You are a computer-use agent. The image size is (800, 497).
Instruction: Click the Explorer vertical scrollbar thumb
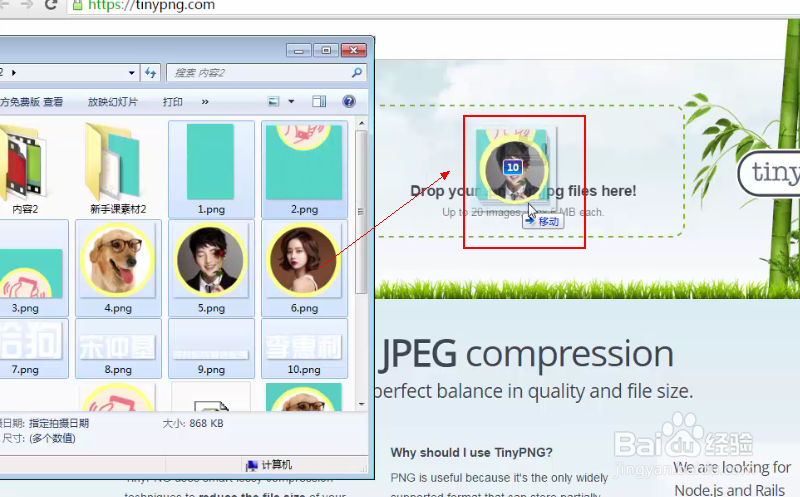tap(361, 211)
